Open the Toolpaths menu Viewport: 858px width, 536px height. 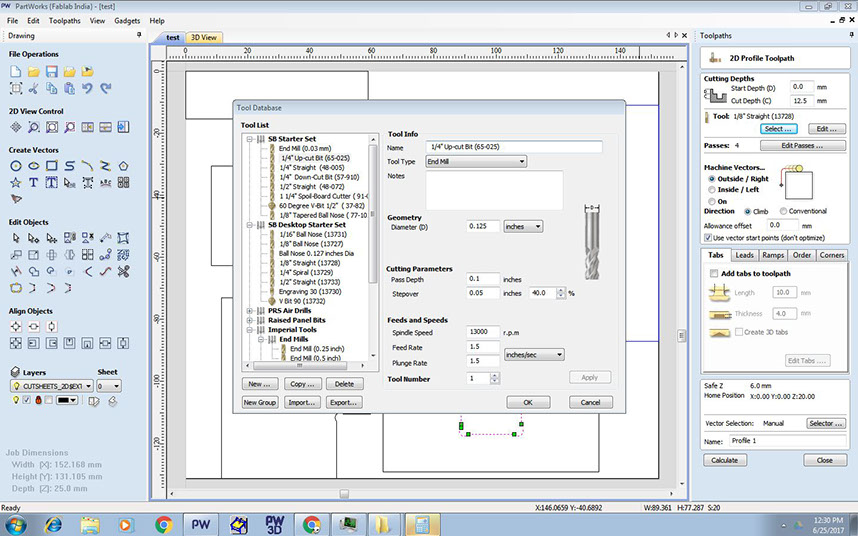pos(64,20)
